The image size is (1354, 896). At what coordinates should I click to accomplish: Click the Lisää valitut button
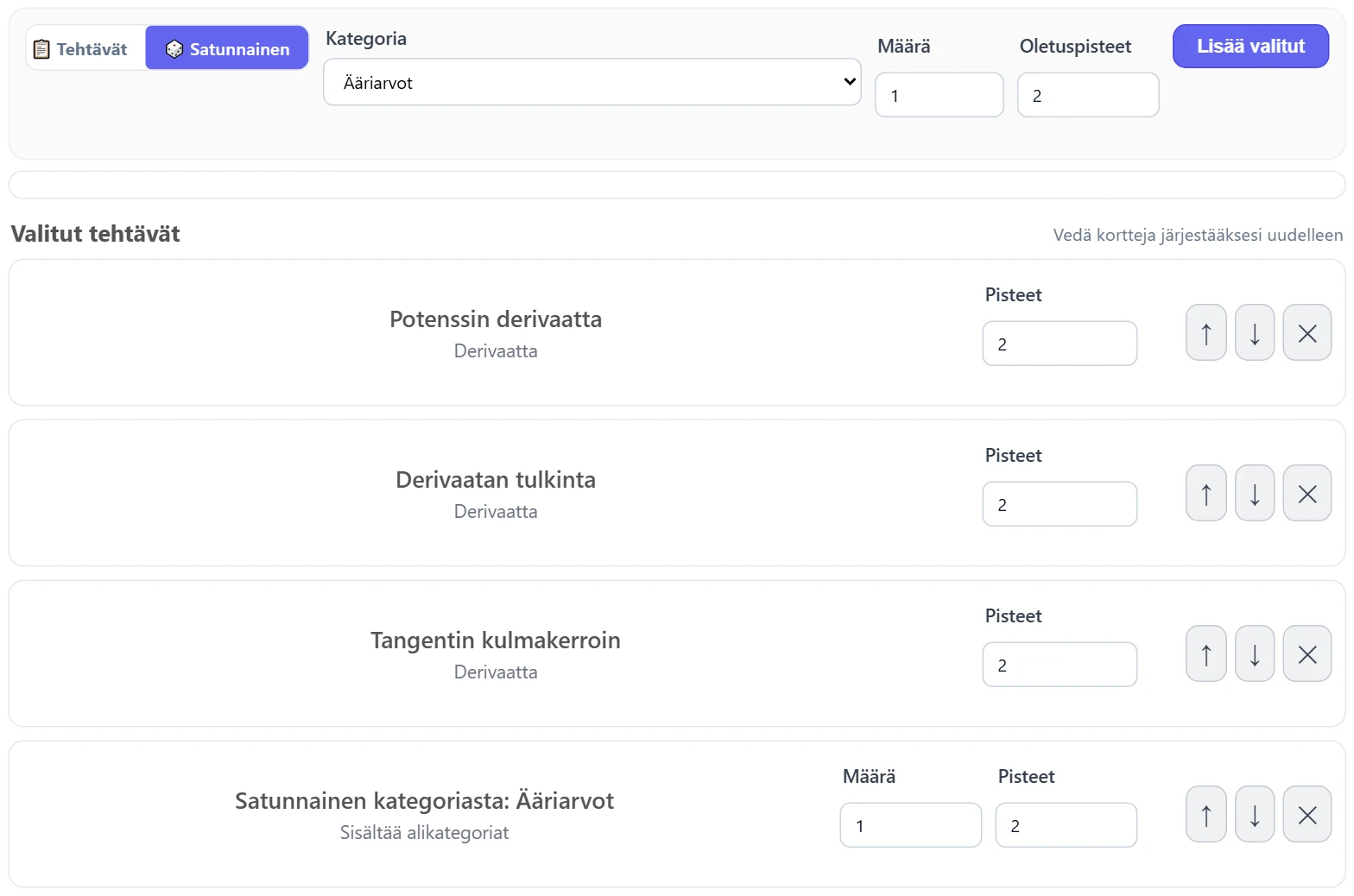1250,46
